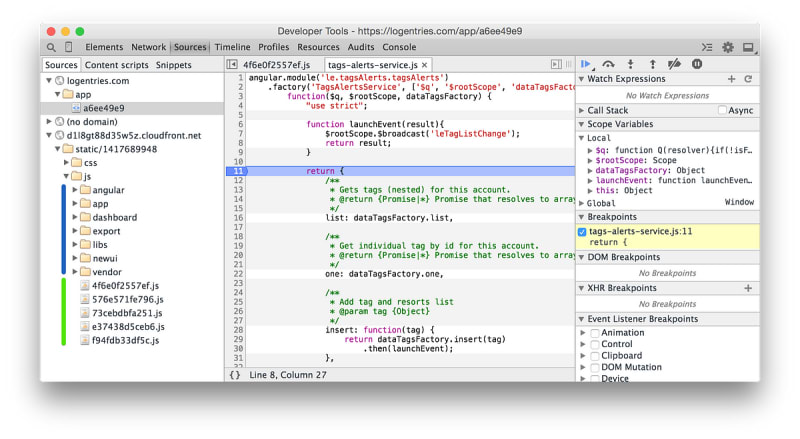Open DevTools settings gear

[728, 47]
